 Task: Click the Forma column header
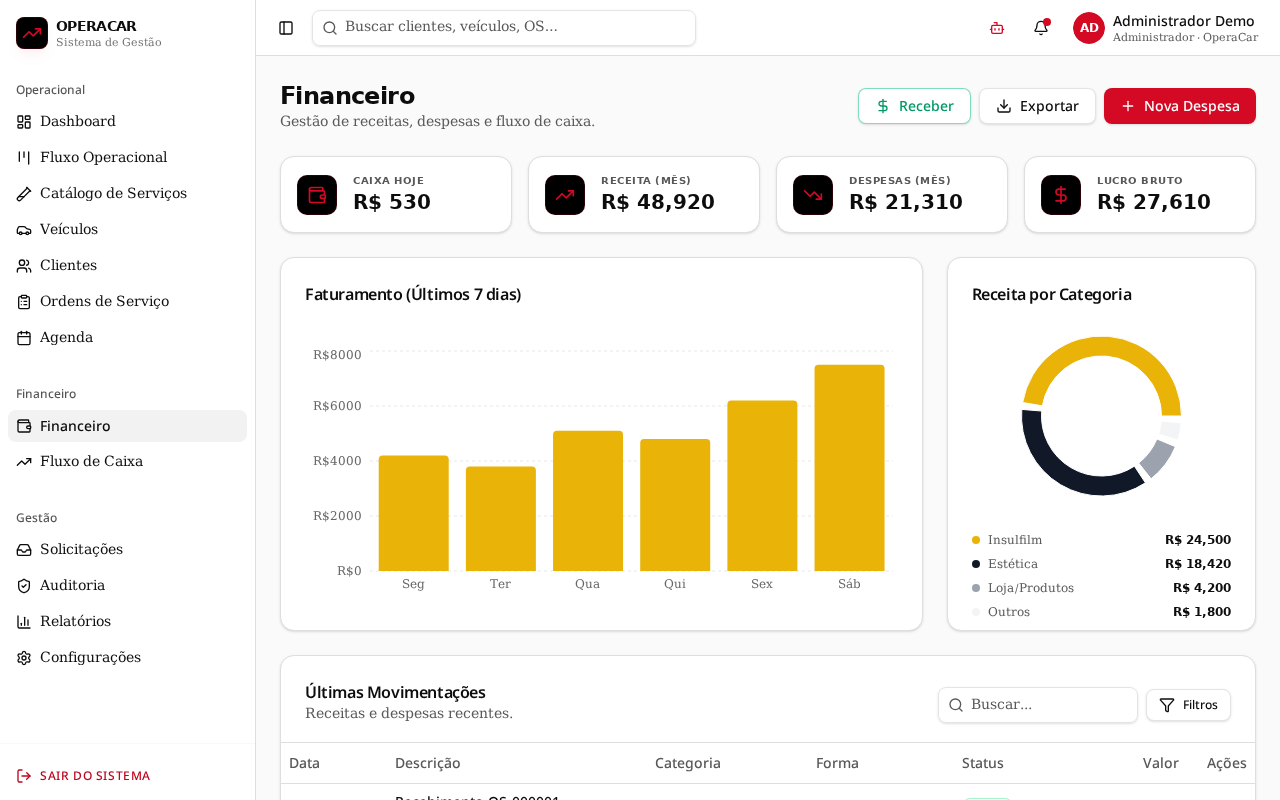[x=837, y=763]
